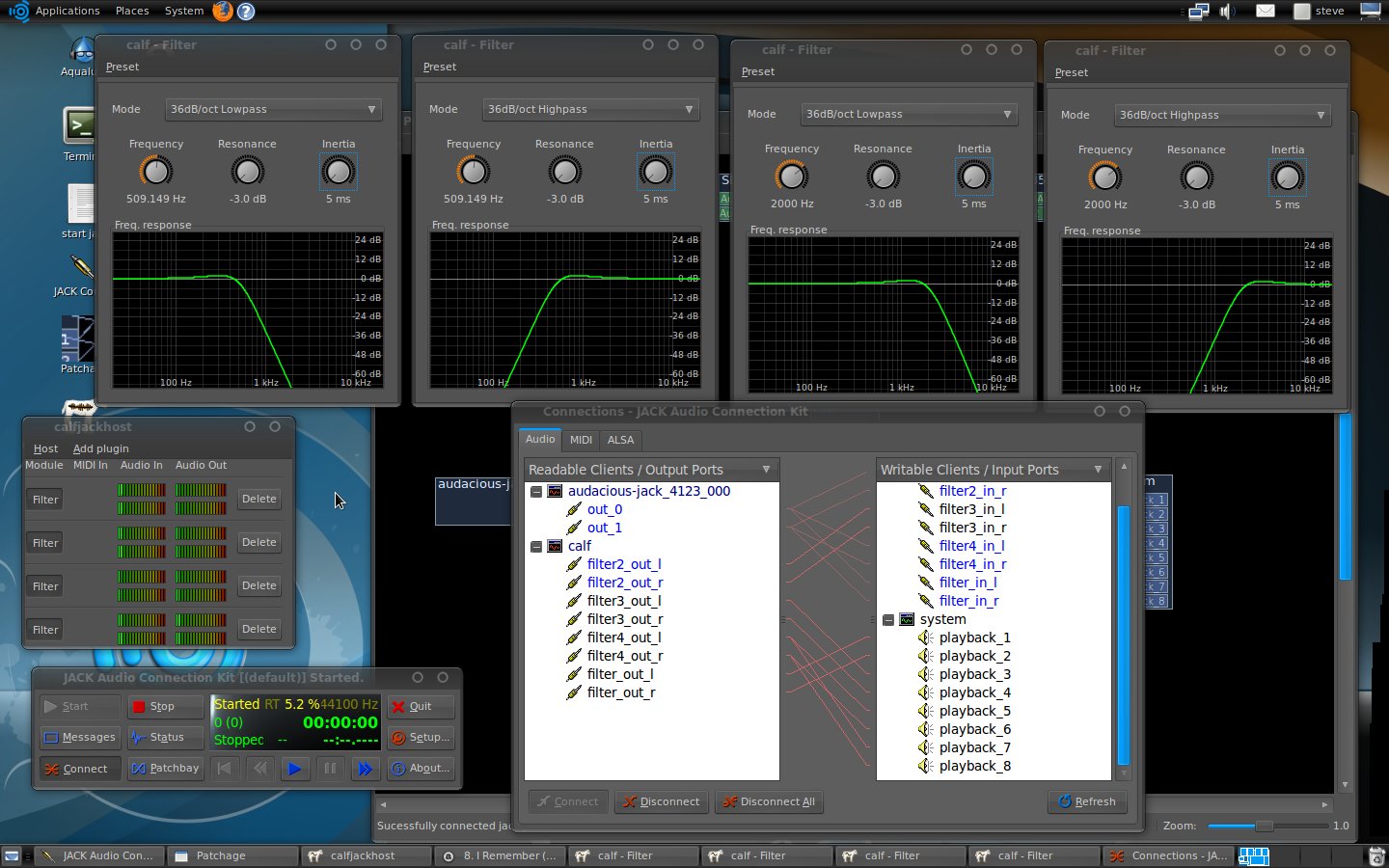Image resolution: width=1389 pixels, height=868 pixels.
Task: Click the volume icon in system tray
Action: click(x=1227, y=11)
